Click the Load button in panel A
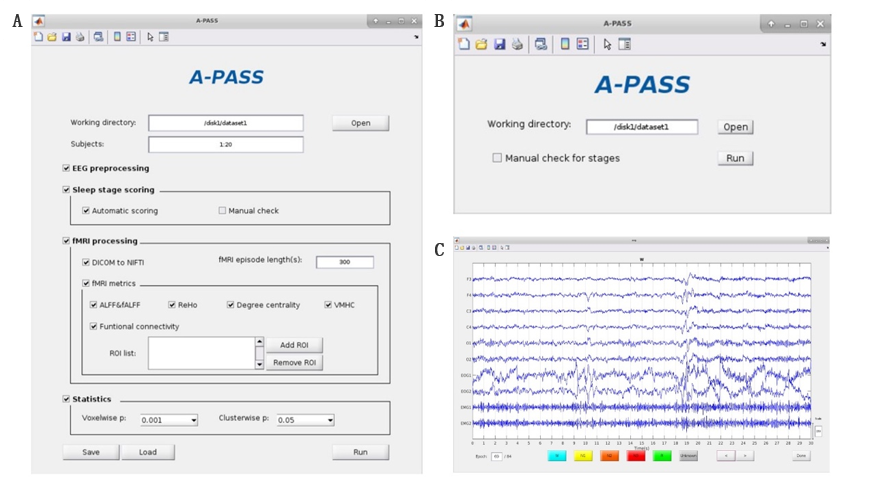Viewport: 872px width, 496px height. pyautogui.click(x=147, y=452)
